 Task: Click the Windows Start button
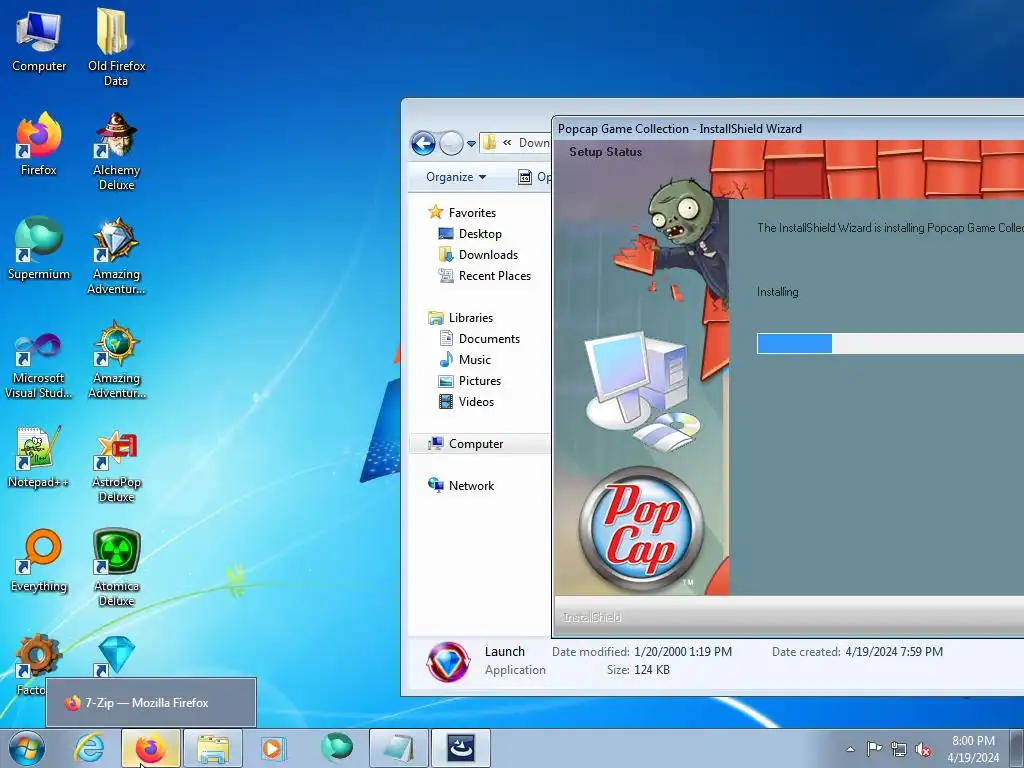pyautogui.click(x=26, y=748)
